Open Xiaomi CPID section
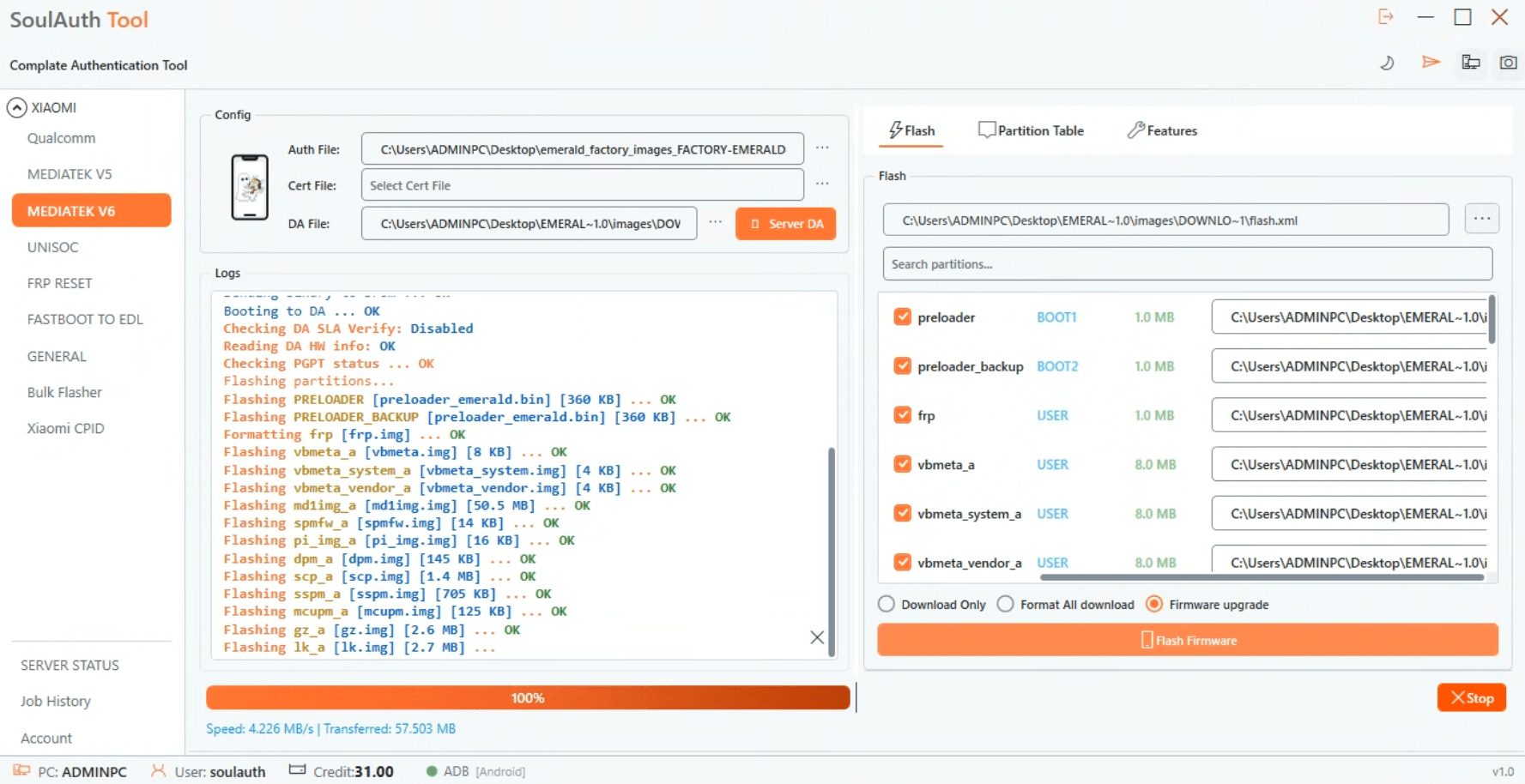 (65, 428)
